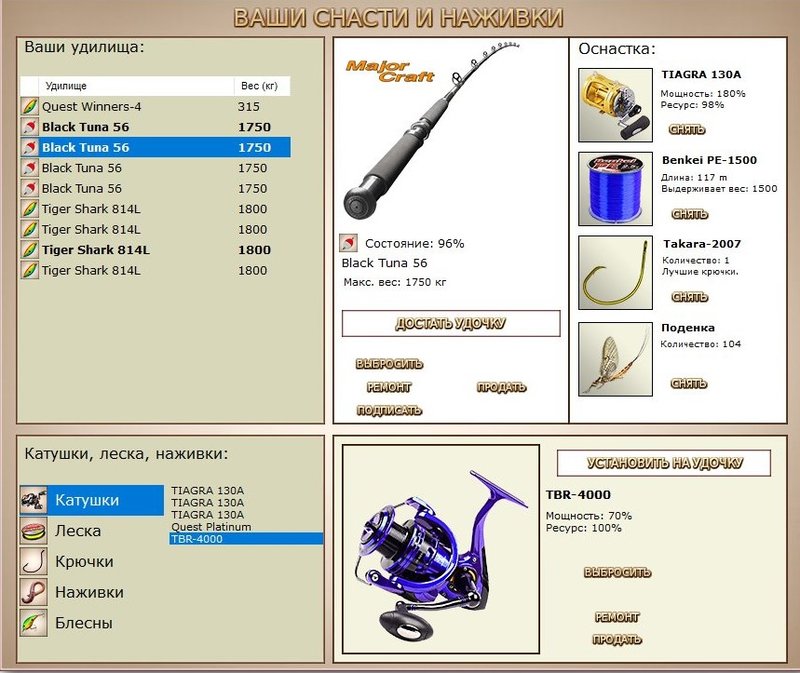
Task: Click the float icon next to Состояние: 96%
Action: click(x=348, y=243)
